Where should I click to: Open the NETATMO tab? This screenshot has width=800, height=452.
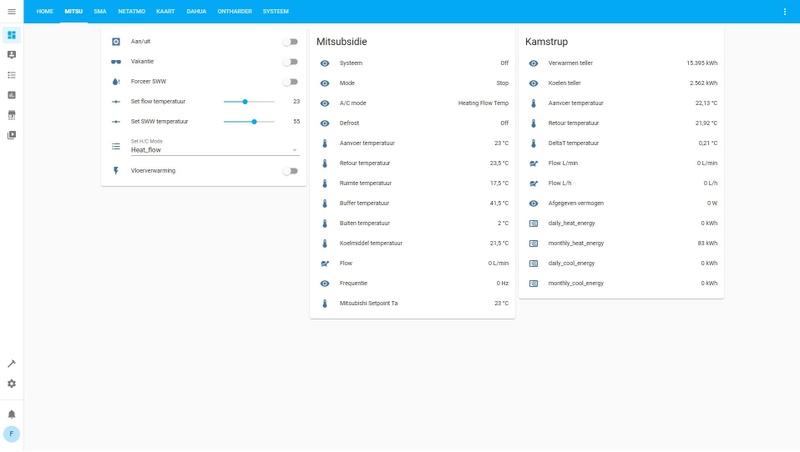point(132,11)
